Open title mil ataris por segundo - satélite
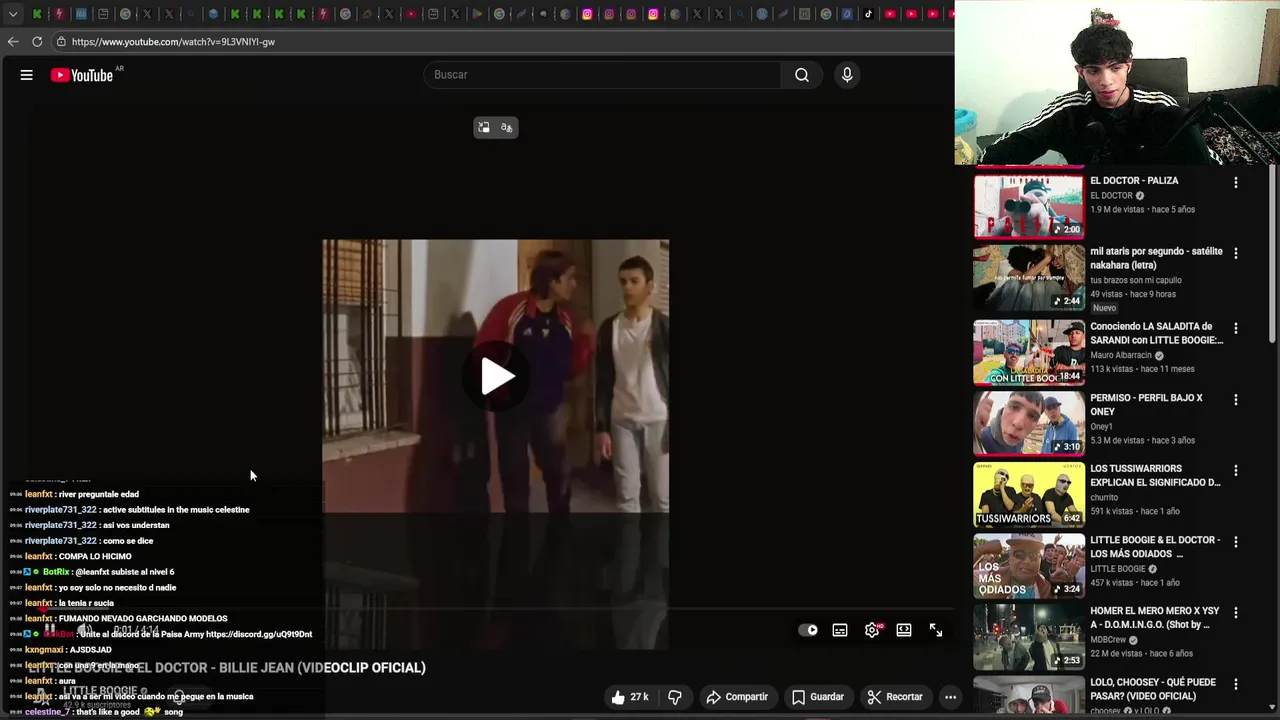 pos(1156,258)
